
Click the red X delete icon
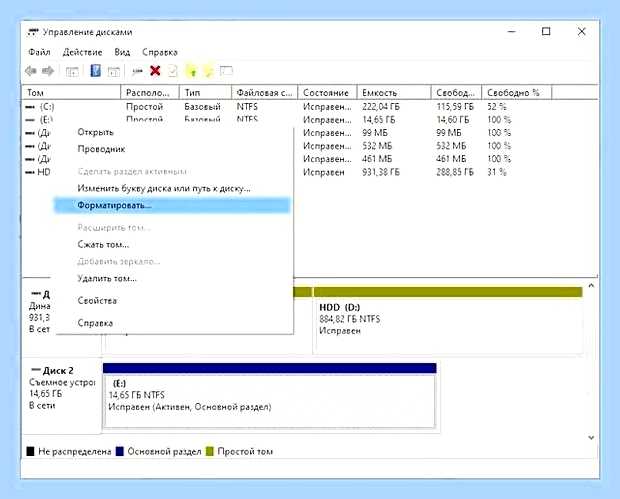(x=155, y=71)
